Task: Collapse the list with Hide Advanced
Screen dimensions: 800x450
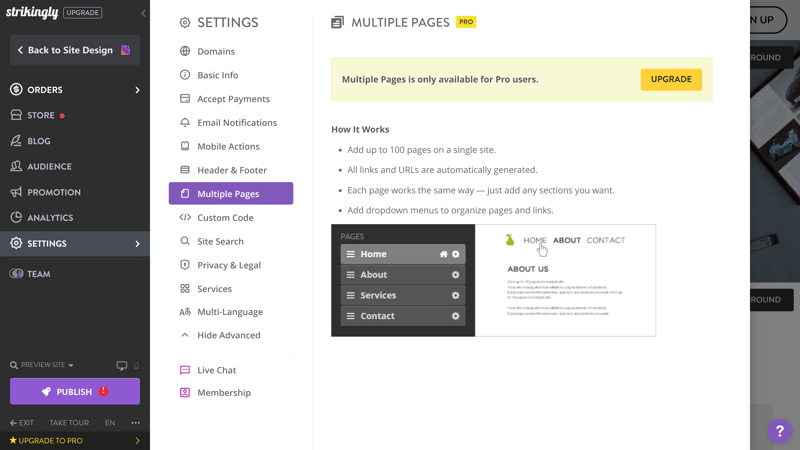Action: (231, 335)
